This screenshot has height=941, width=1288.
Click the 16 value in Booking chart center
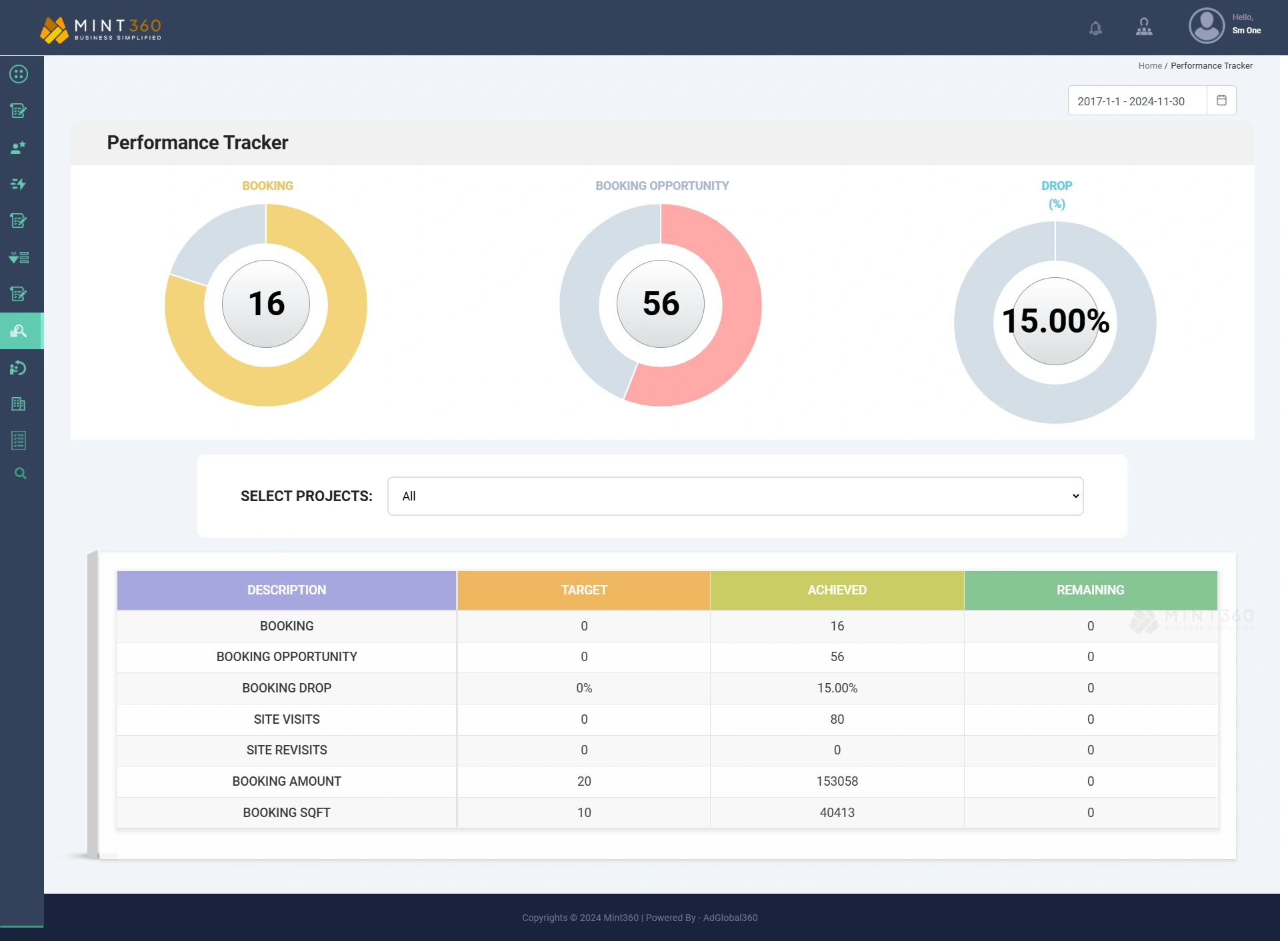pyautogui.click(x=266, y=304)
